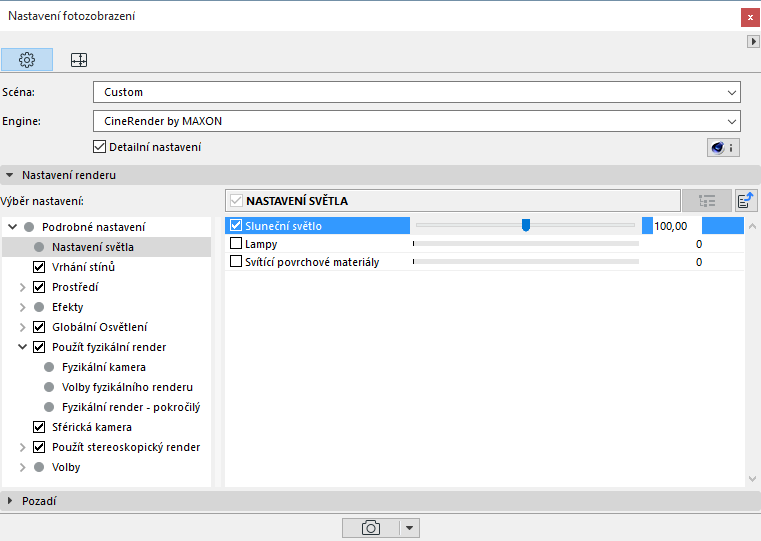Image resolution: width=761 pixels, height=541 pixels.
Task: Collapse the Nastavení renderu section
Action: [x=10, y=175]
